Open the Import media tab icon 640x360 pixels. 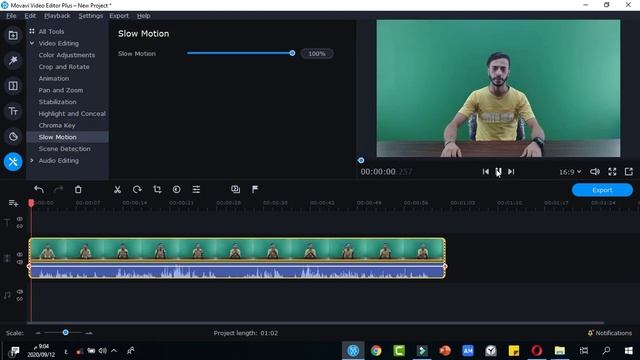click(x=13, y=36)
